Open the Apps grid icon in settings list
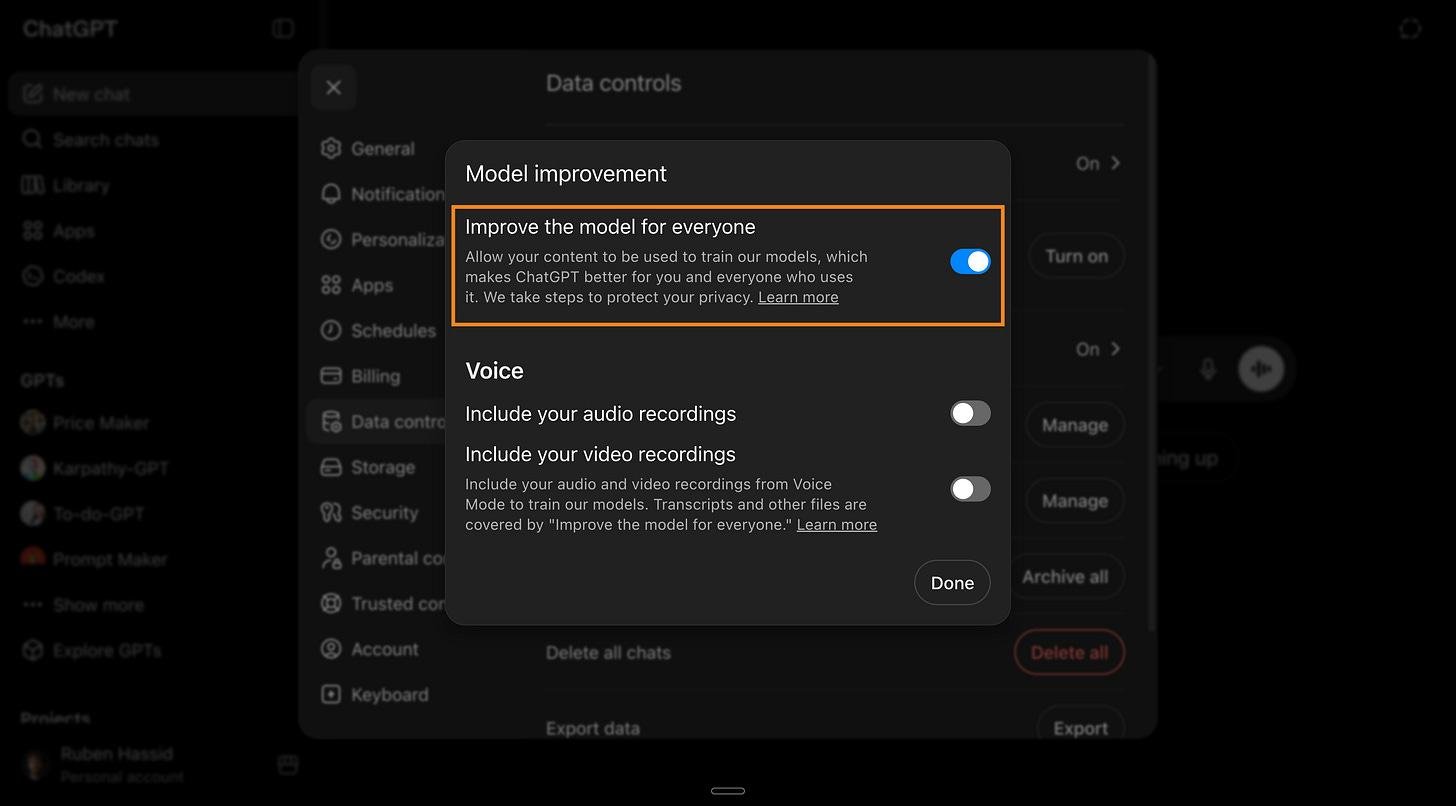The width and height of the screenshot is (1456, 806). 331,285
